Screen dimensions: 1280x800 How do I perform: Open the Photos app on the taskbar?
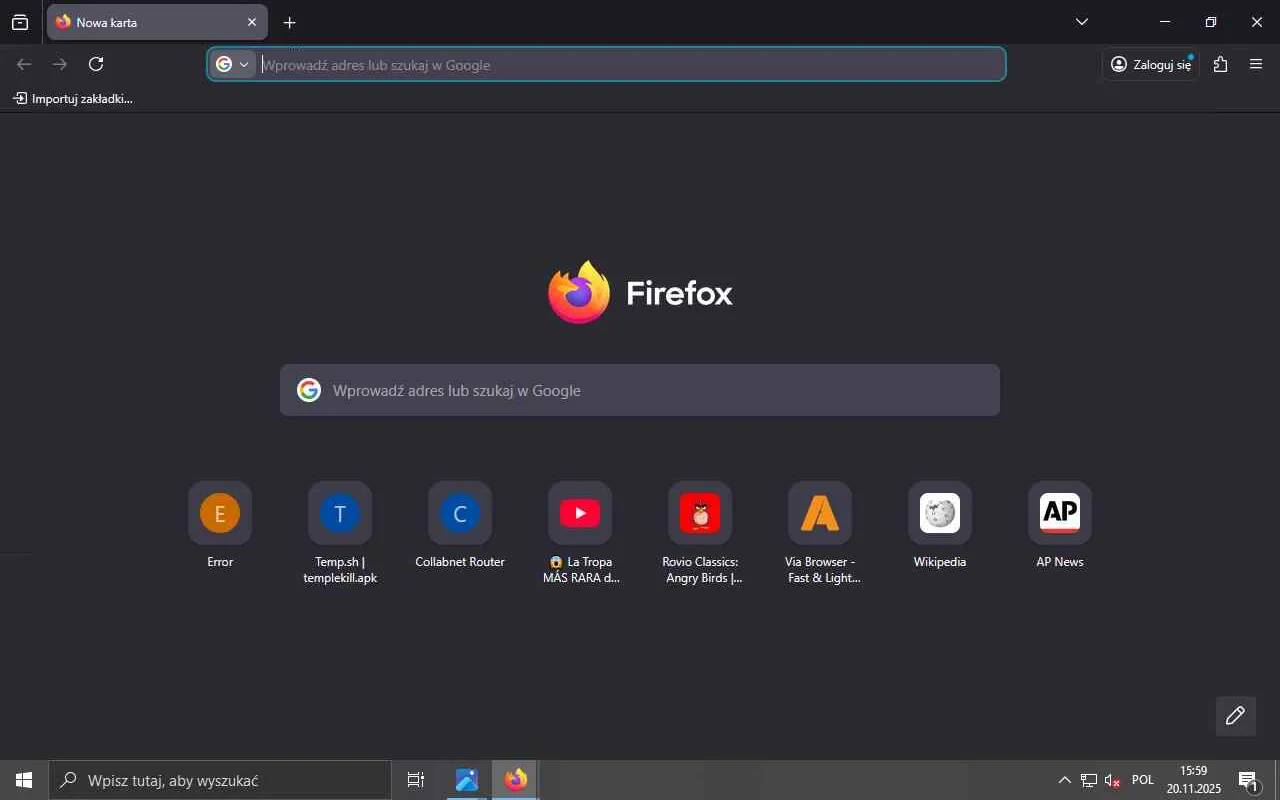(467, 780)
